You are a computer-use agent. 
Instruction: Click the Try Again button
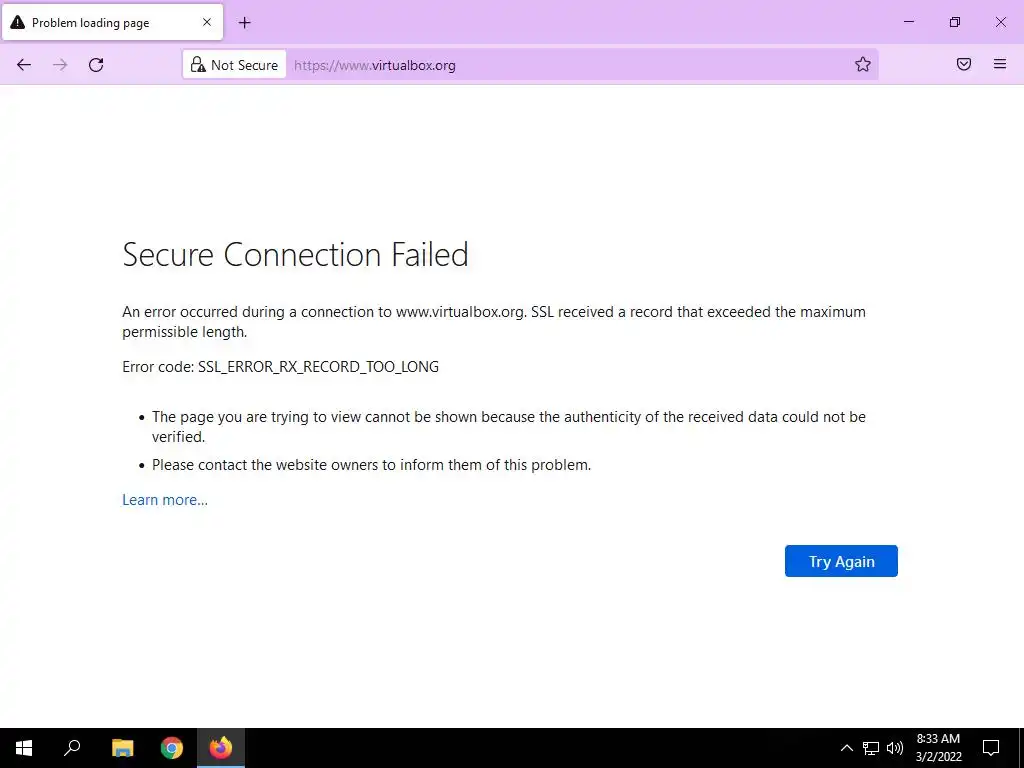pyautogui.click(x=841, y=561)
